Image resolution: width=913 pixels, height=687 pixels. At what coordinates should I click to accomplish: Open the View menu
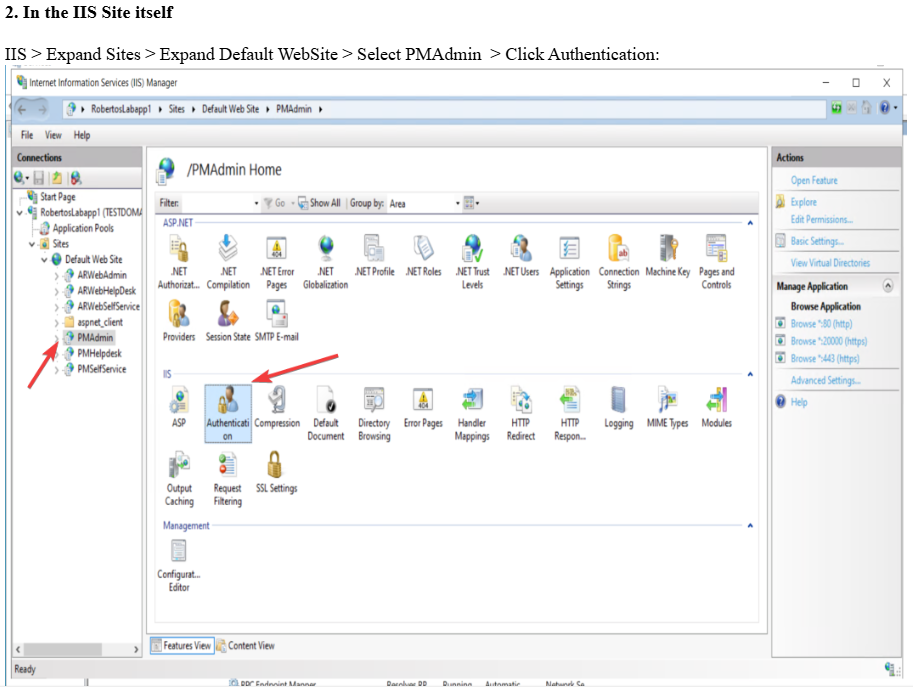(53, 134)
